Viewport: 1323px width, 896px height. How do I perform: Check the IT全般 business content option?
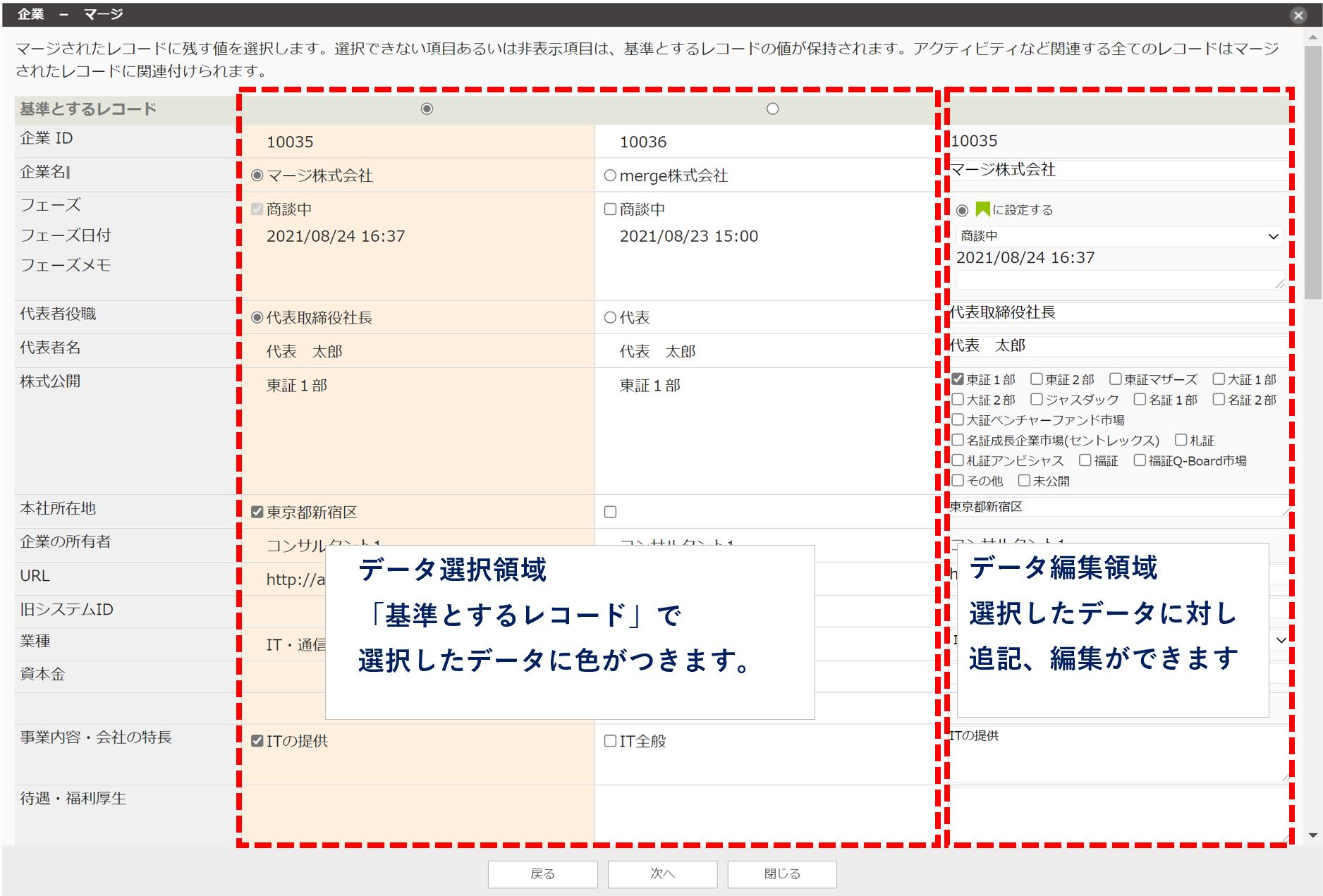(610, 741)
